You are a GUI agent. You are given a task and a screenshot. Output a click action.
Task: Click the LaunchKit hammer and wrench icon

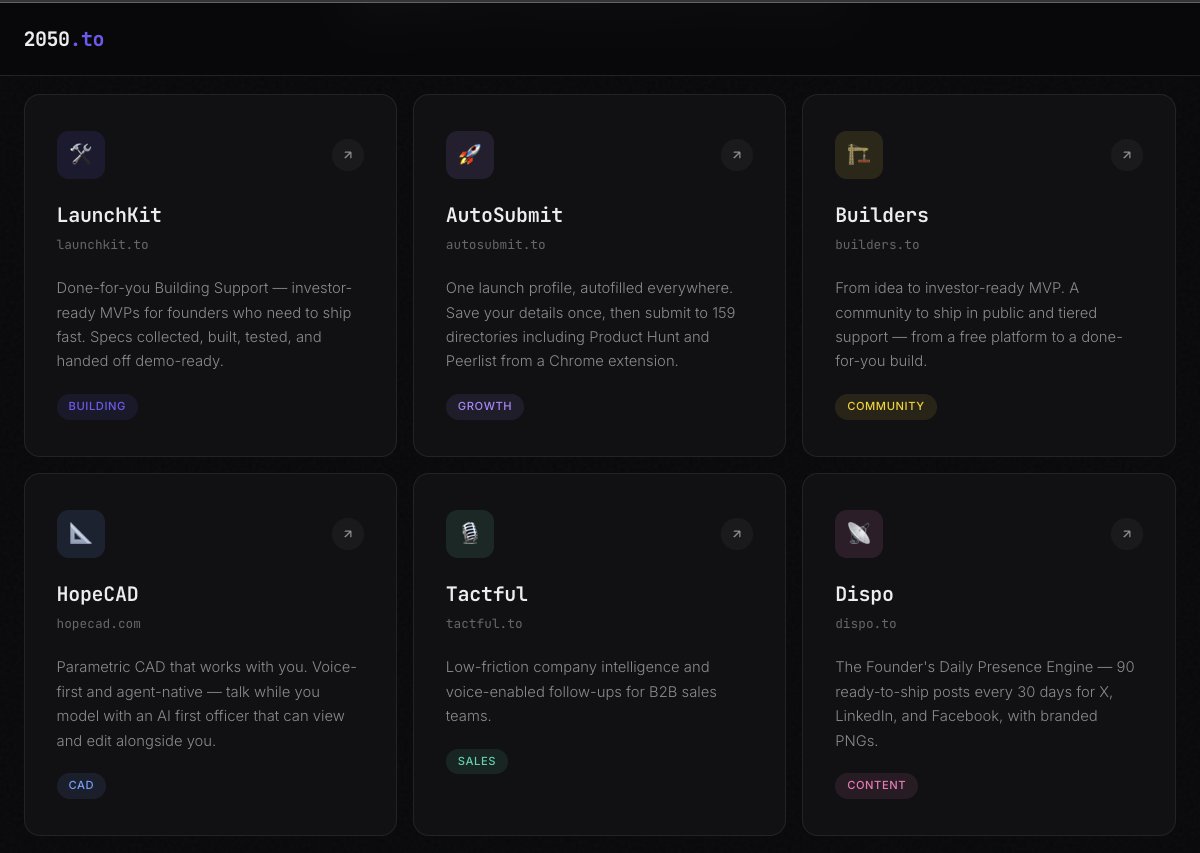pyautogui.click(x=81, y=155)
